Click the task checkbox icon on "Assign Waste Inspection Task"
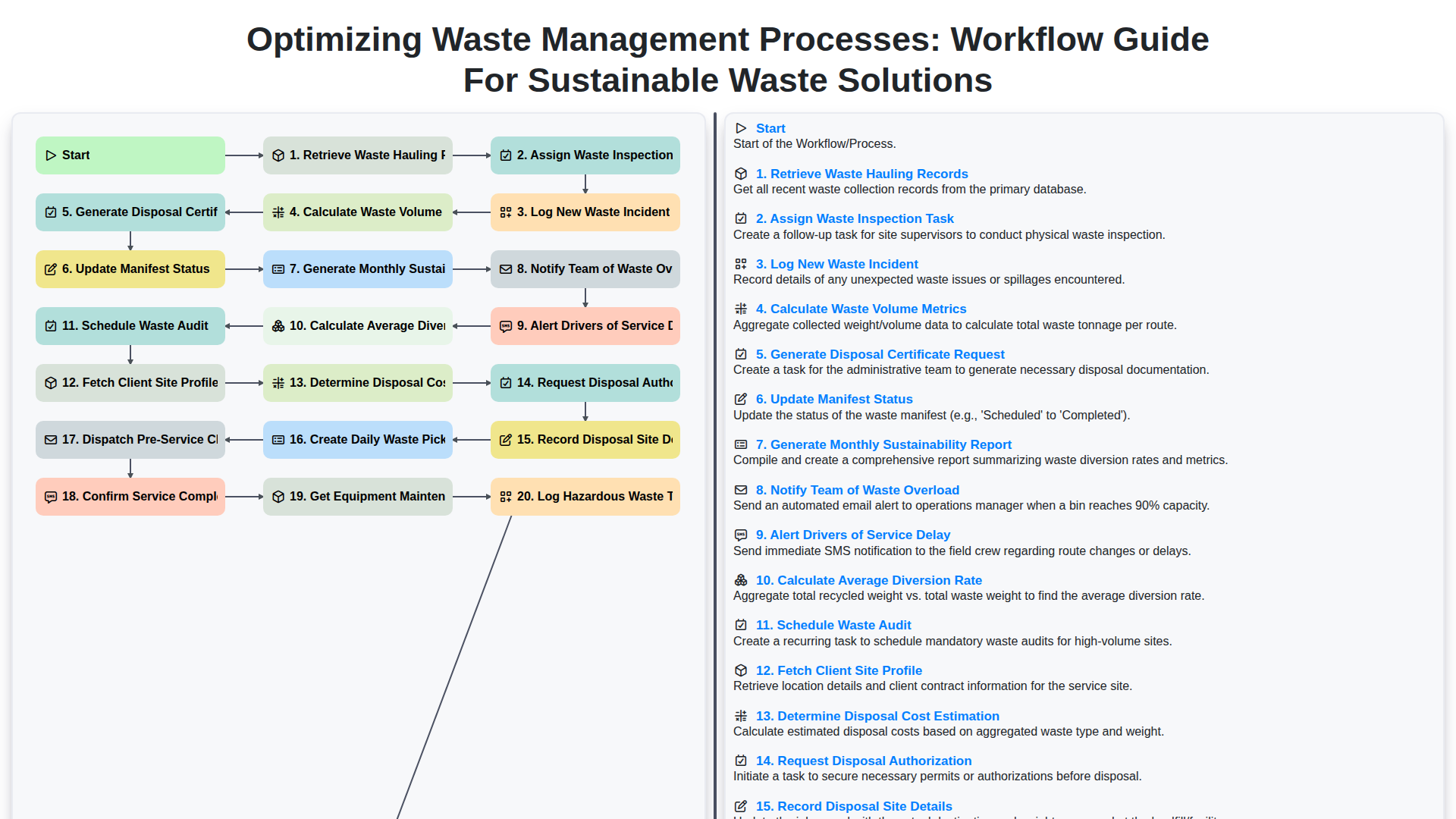Screen dimensions: 1456x819 click(506, 155)
